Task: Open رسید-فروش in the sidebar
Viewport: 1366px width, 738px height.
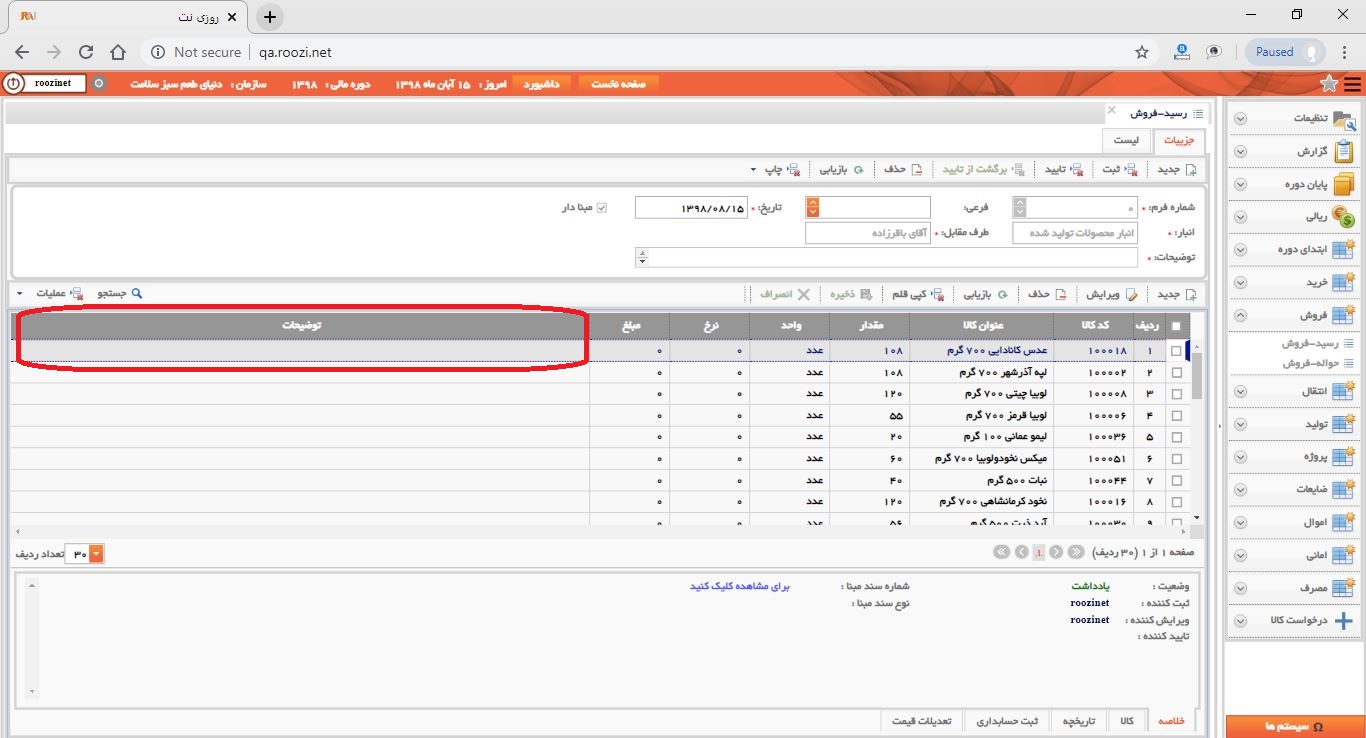Action: [x=1310, y=343]
